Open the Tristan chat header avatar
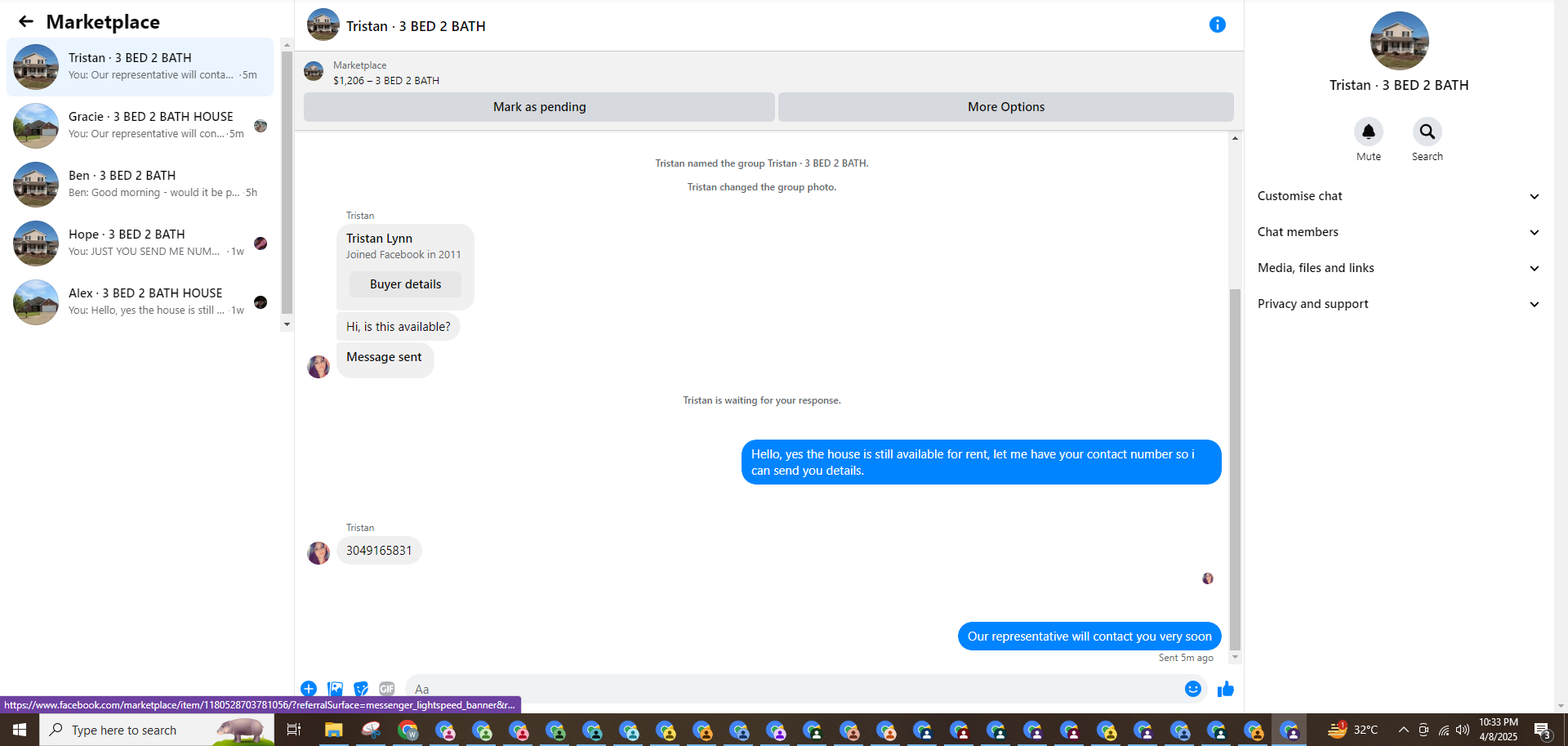 (323, 25)
